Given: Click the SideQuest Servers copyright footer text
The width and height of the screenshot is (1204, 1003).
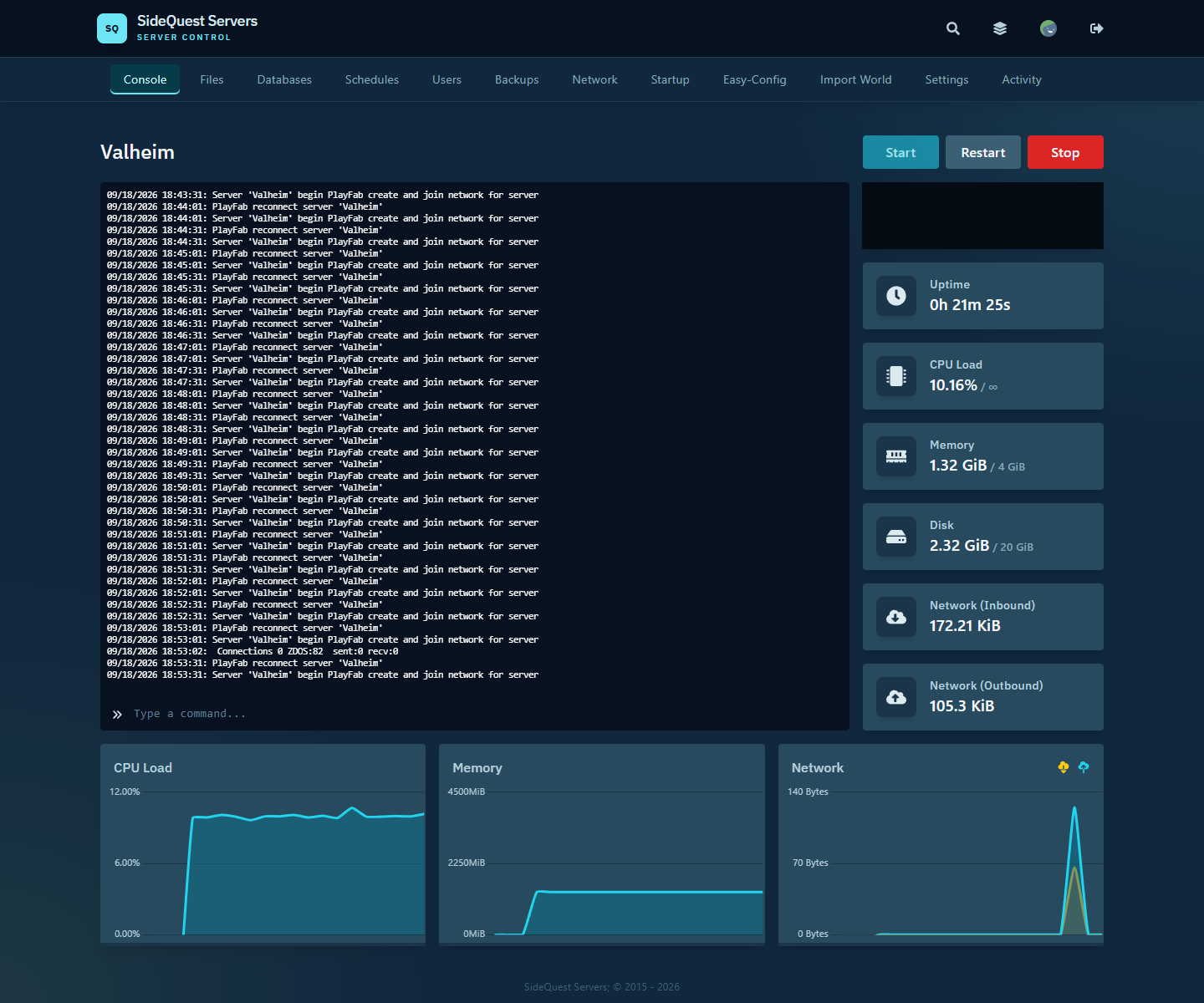Looking at the screenshot, I should point(602,987).
